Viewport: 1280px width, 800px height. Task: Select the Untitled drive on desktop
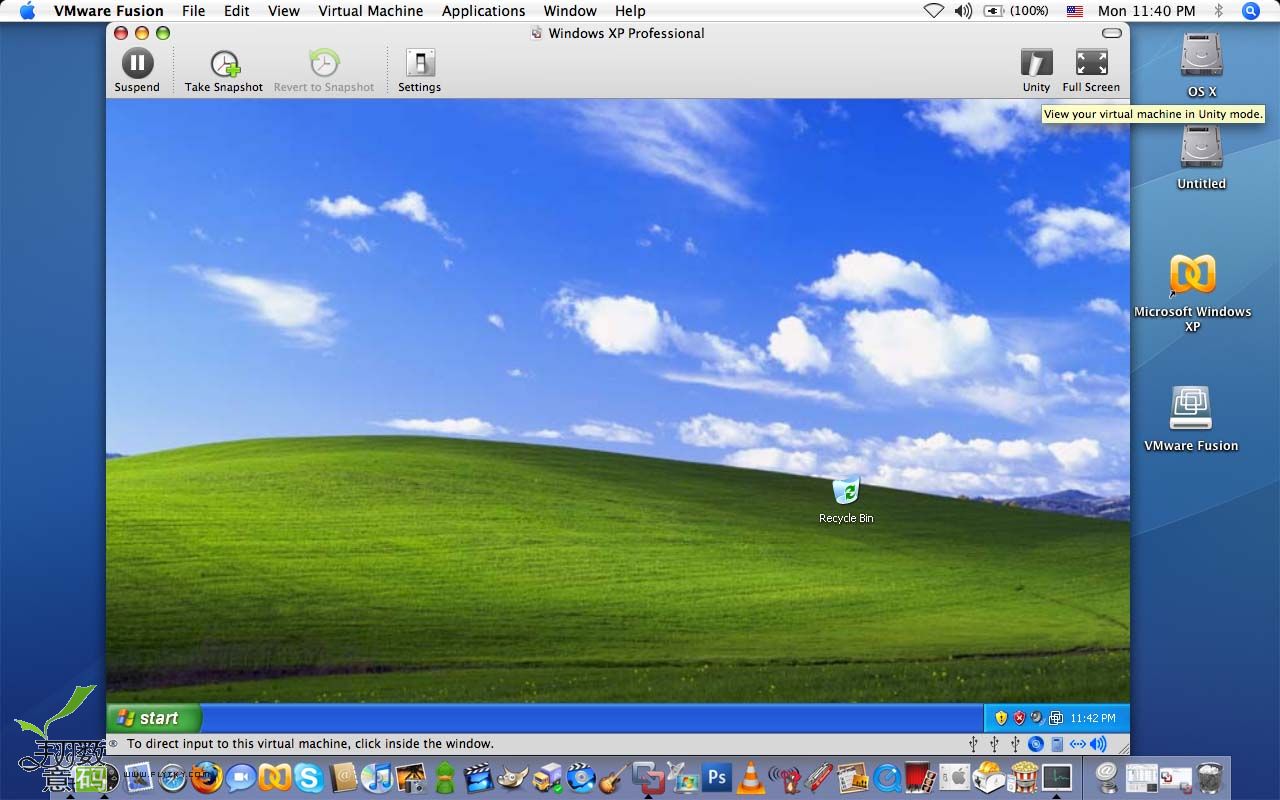[1201, 155]
